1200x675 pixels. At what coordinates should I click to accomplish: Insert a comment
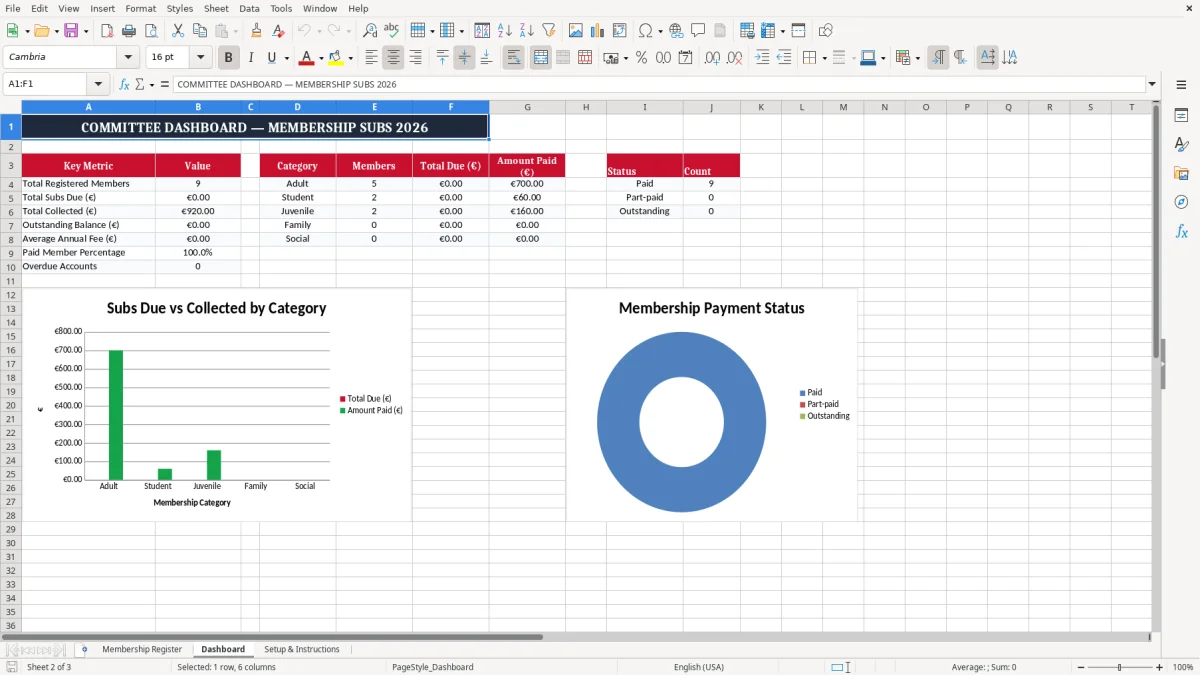pyautogui.click(x=698, y=31)
